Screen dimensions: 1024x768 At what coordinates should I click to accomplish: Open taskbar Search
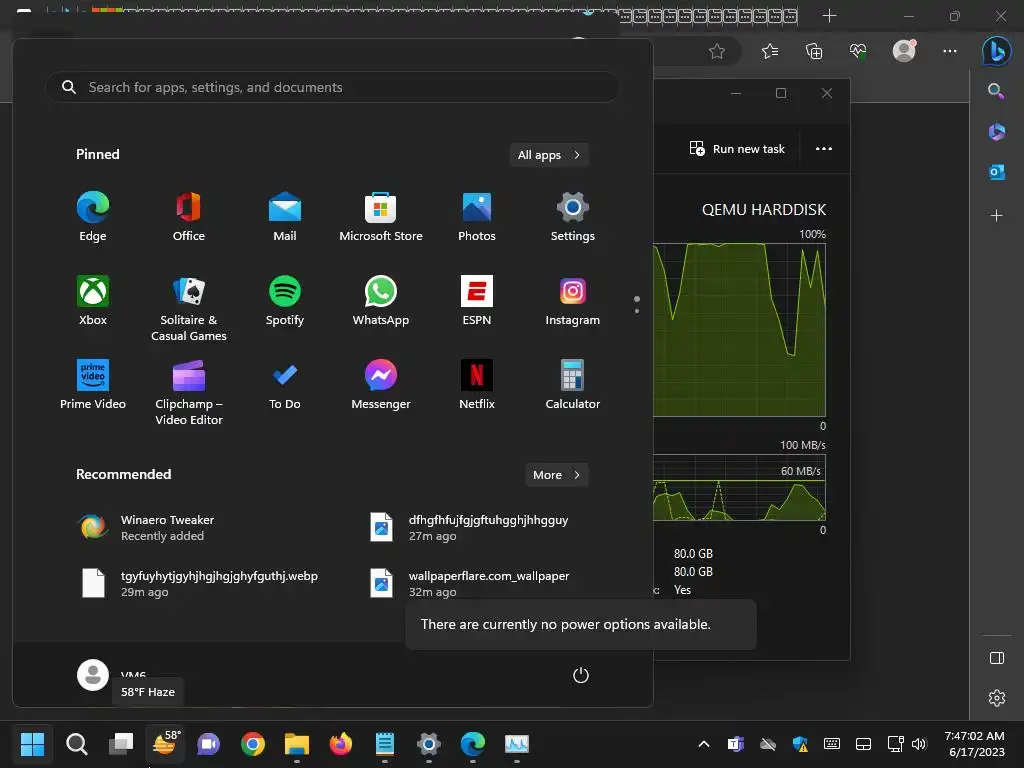(76, 744)
